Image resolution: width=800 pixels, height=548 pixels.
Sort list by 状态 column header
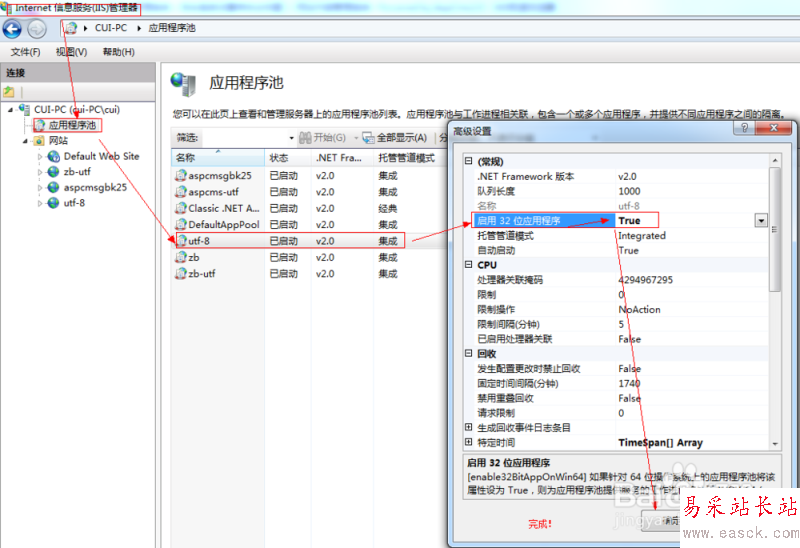288,158
